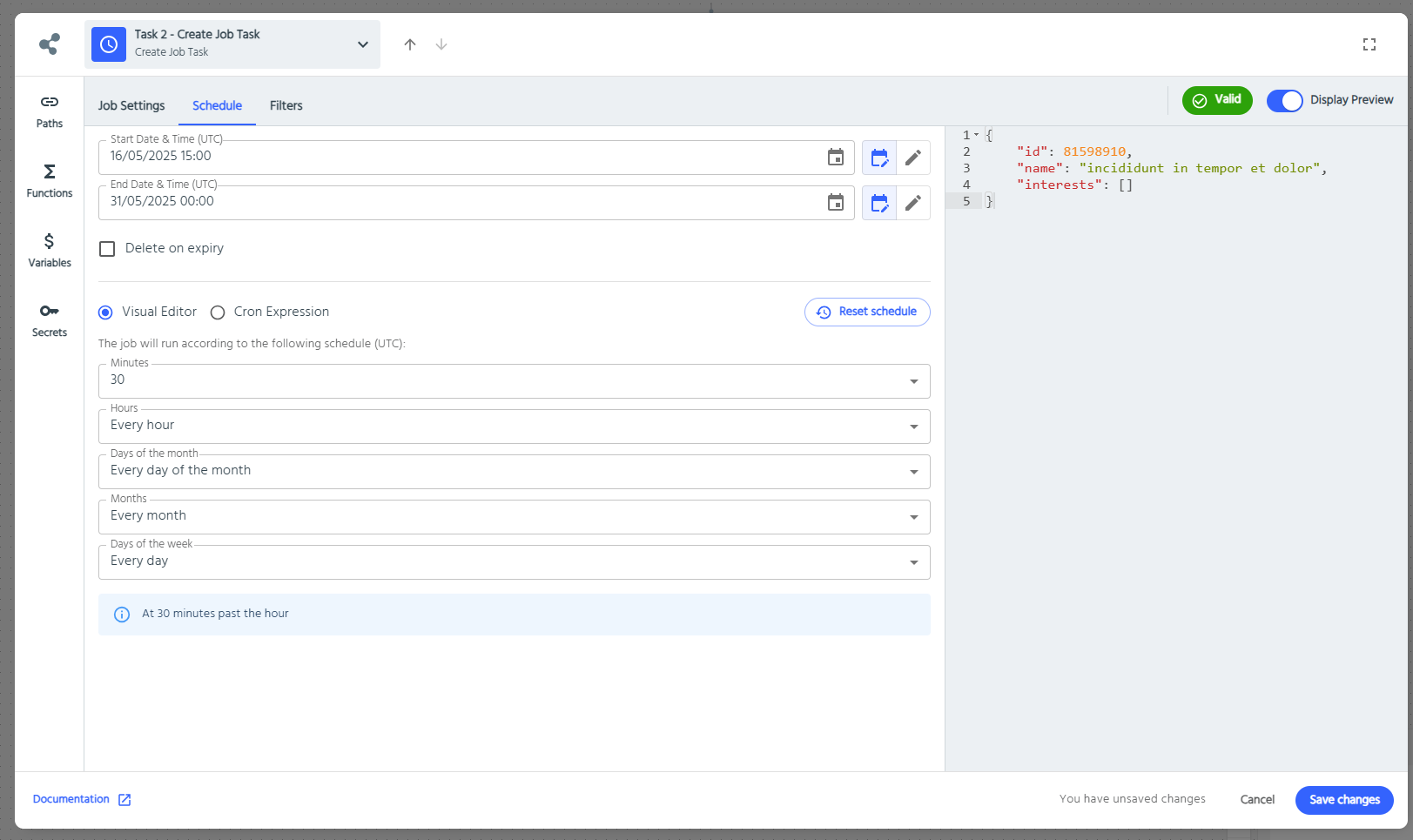Open the Secrets sidebar panel
Viewport: 1413px width, 840px height.
click(50, 320)
